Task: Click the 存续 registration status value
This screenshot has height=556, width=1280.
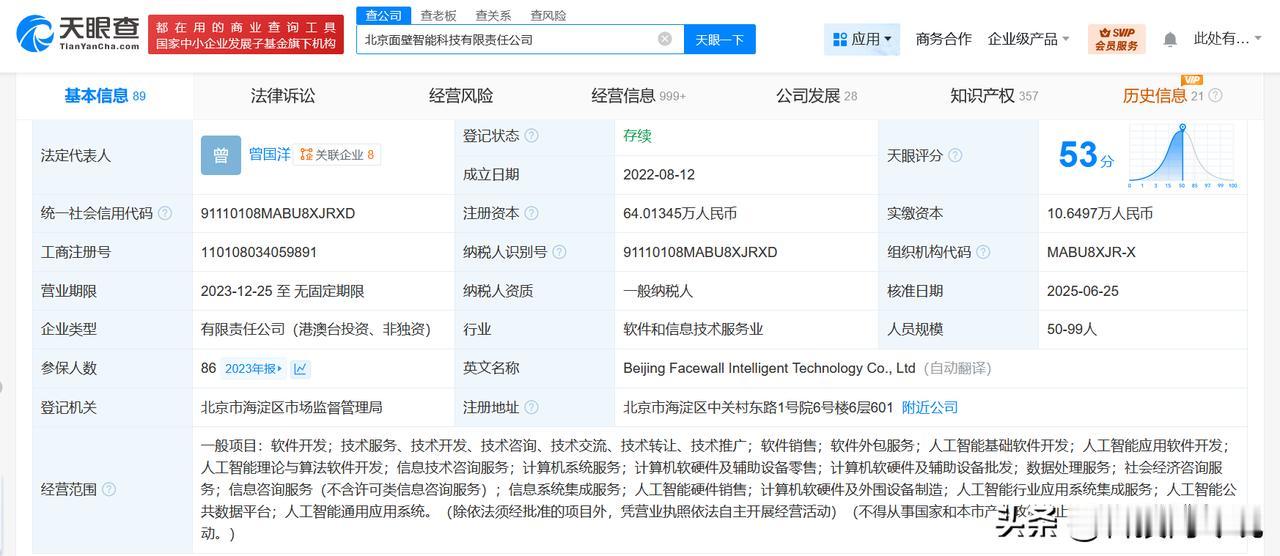Action: (x=637, y=136)
